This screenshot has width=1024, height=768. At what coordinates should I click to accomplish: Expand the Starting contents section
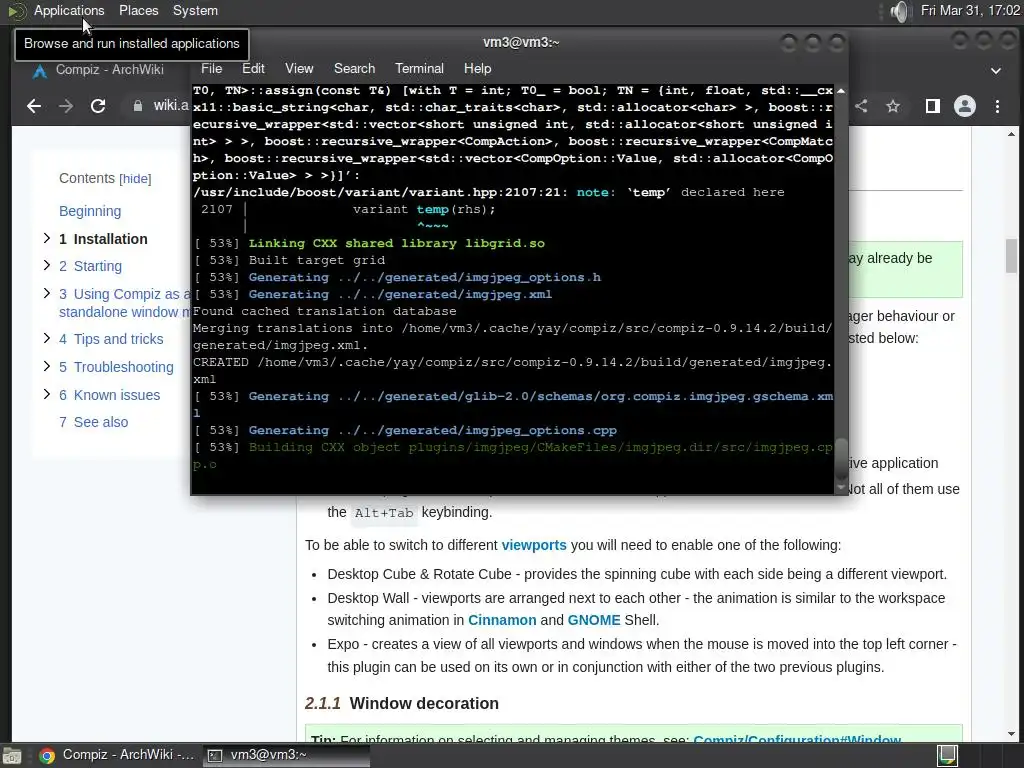tap(46, 265)
